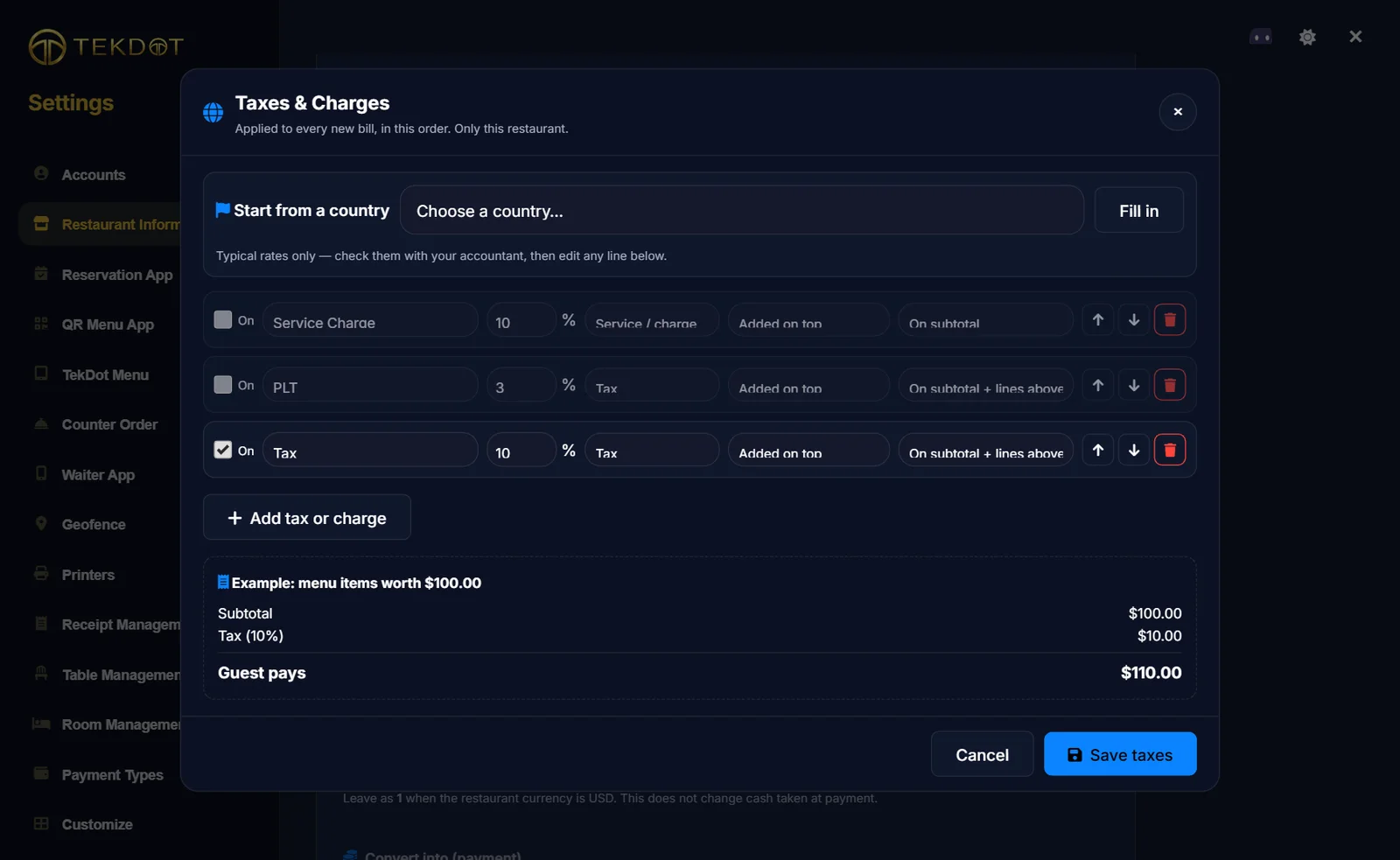The image size is (1400, 860).
Task: Open Service Charge 'On subtotal' dropdown
Action: pyautogui.click(x=985, y=320)
